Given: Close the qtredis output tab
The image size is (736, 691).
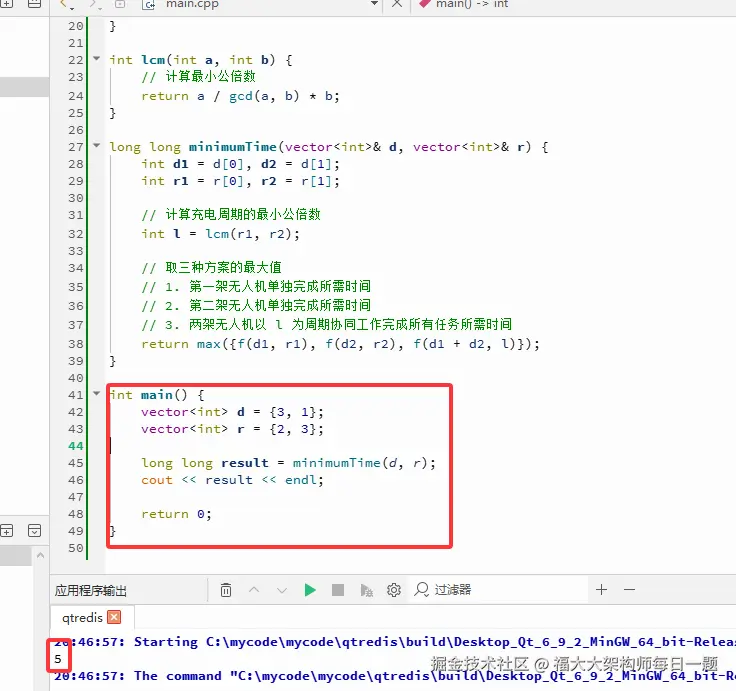Looking at the screenshot, I should (114, 617).
